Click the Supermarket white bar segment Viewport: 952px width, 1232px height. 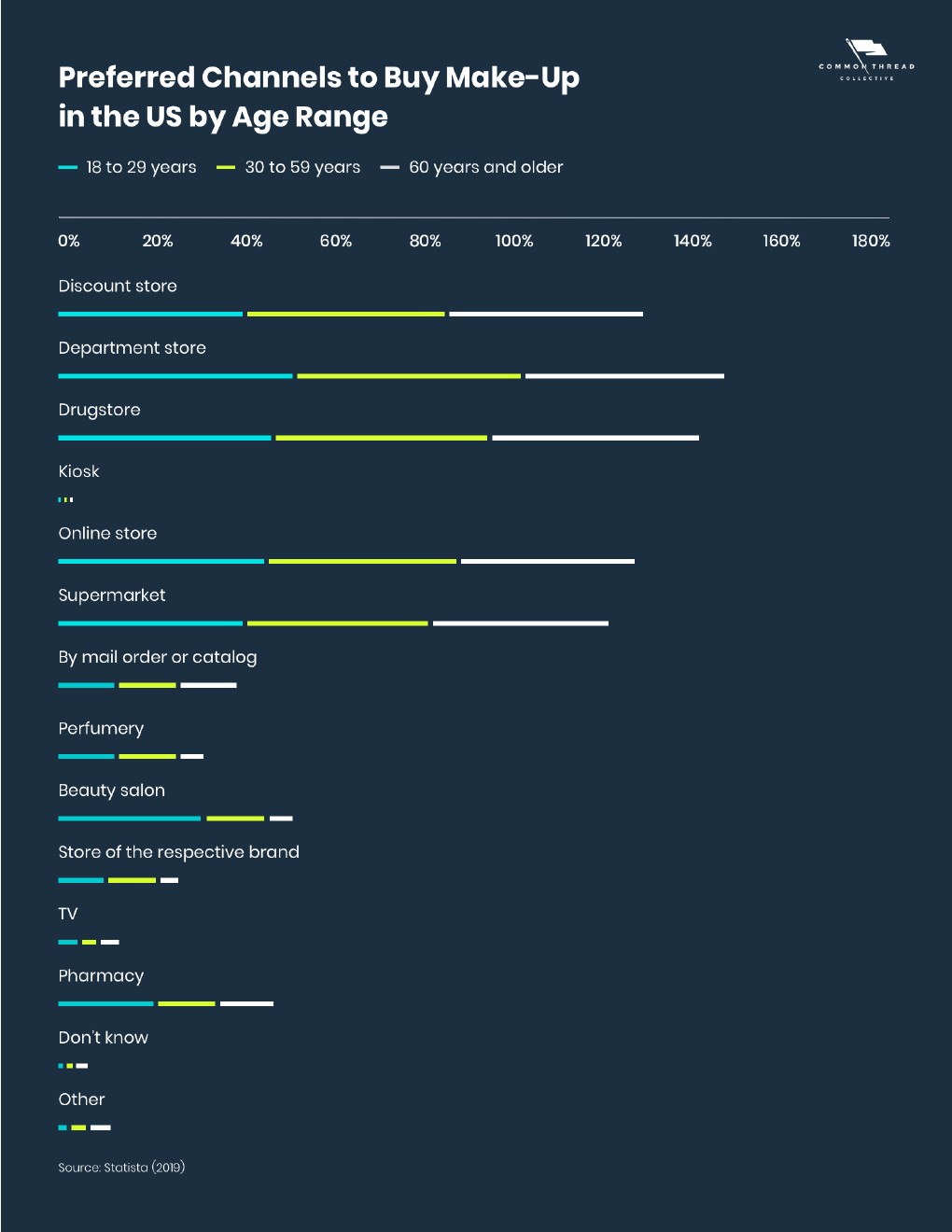tap(521, 623)
